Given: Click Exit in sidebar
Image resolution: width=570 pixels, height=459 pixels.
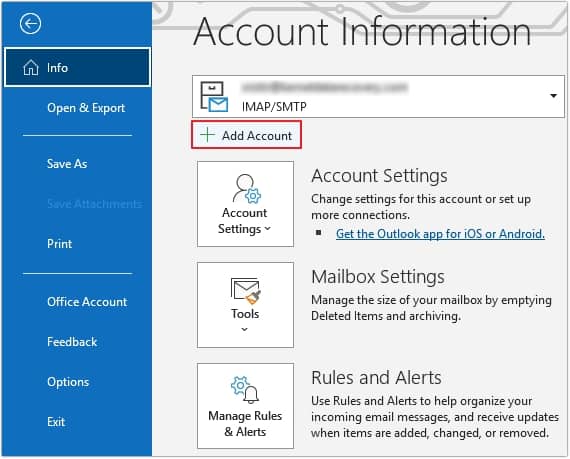Looking at the screenshot, I should tap(56, 422).
